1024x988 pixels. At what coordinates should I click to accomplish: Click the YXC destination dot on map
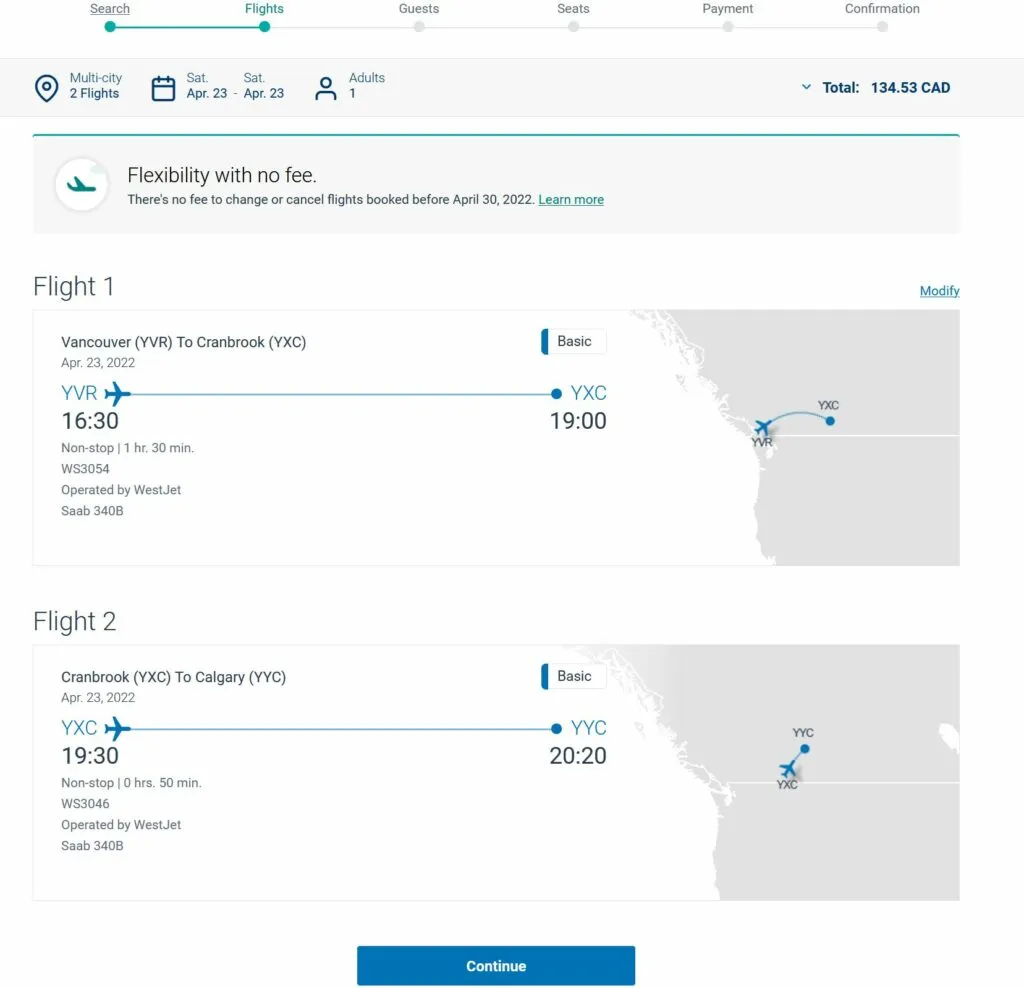point(830,420)
